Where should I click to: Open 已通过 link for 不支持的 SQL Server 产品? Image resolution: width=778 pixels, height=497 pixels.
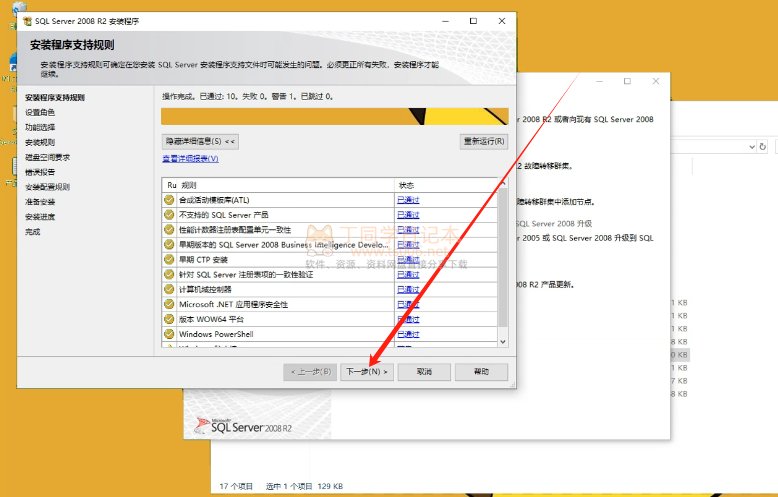(x=408, y=215)
